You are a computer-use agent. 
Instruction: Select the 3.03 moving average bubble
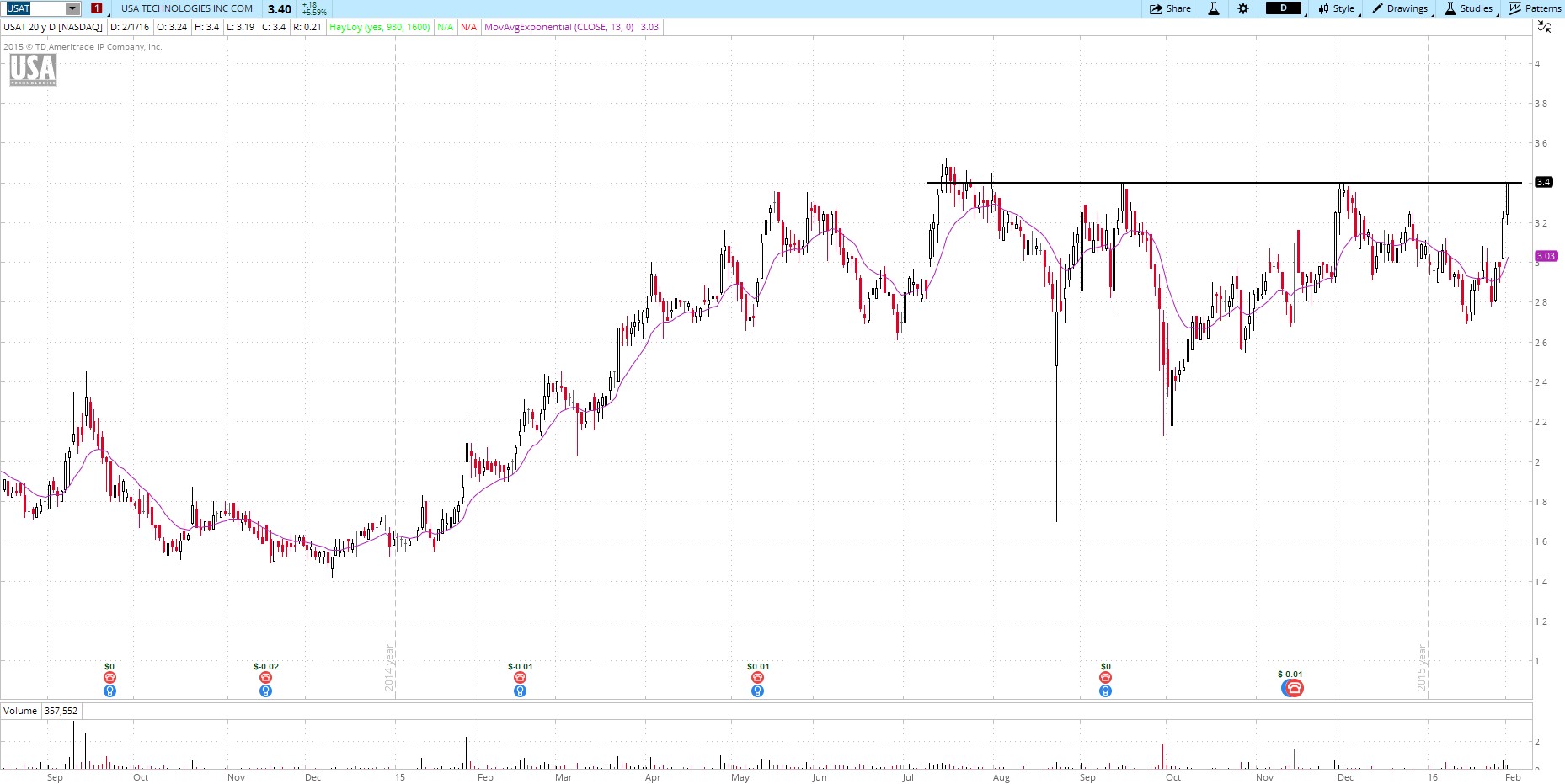click(1546, 256)
